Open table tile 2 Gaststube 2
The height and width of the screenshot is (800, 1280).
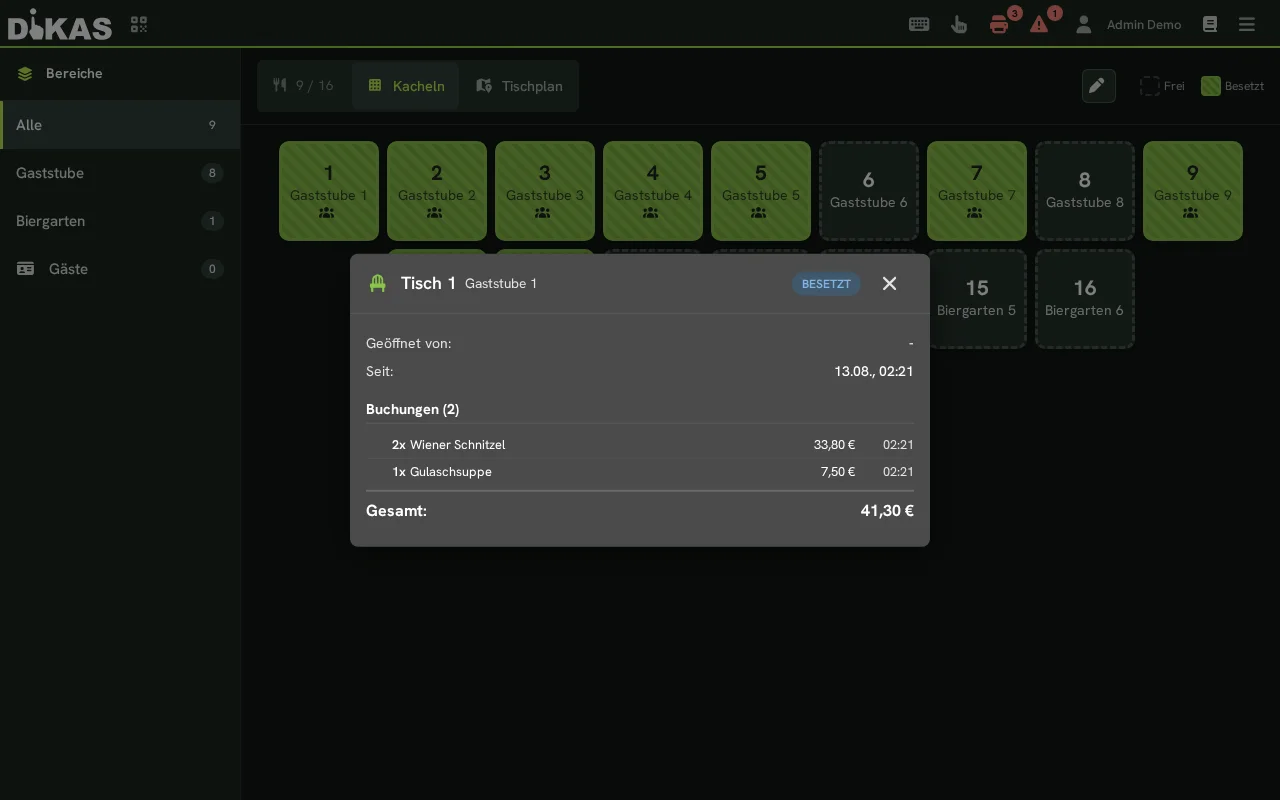tap(437, 191)
